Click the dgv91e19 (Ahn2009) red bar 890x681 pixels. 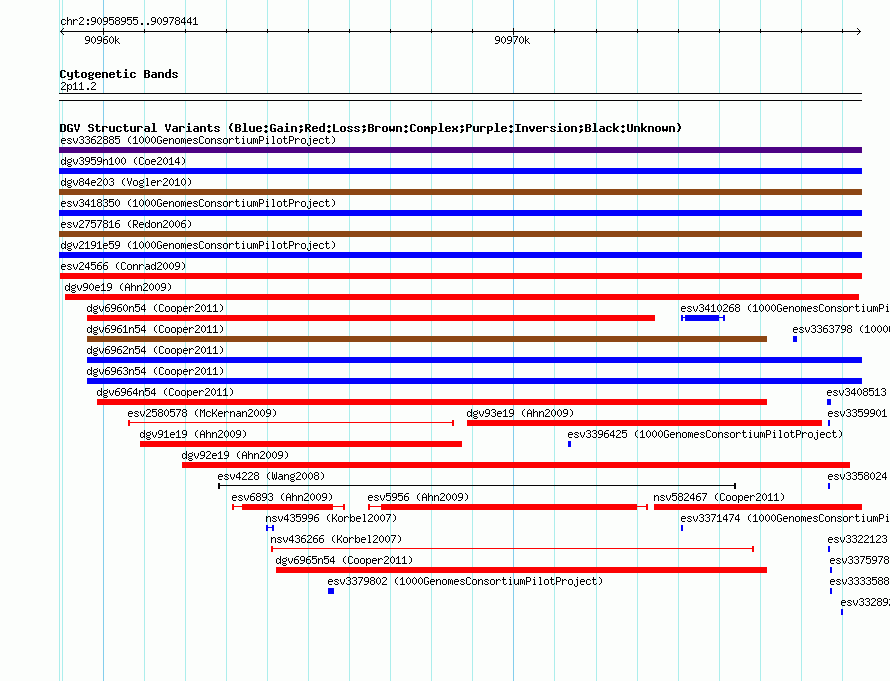point(301,444)
